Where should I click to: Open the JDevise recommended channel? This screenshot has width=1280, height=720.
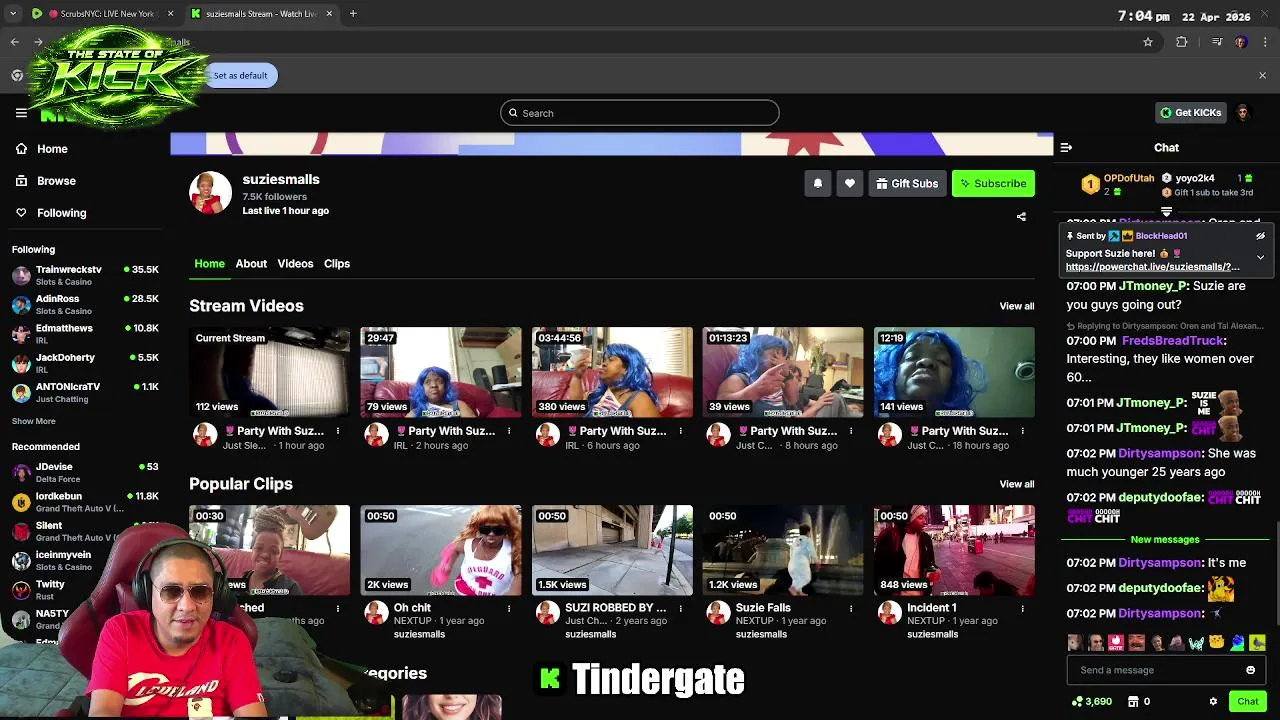pos(85,472)
